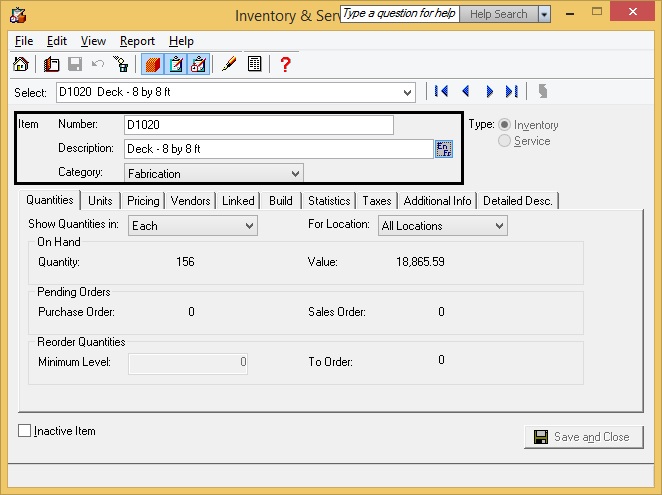Viewport: 662px width, 495px height.
Task: Switch to the Statistics tab
Action: 329,201
